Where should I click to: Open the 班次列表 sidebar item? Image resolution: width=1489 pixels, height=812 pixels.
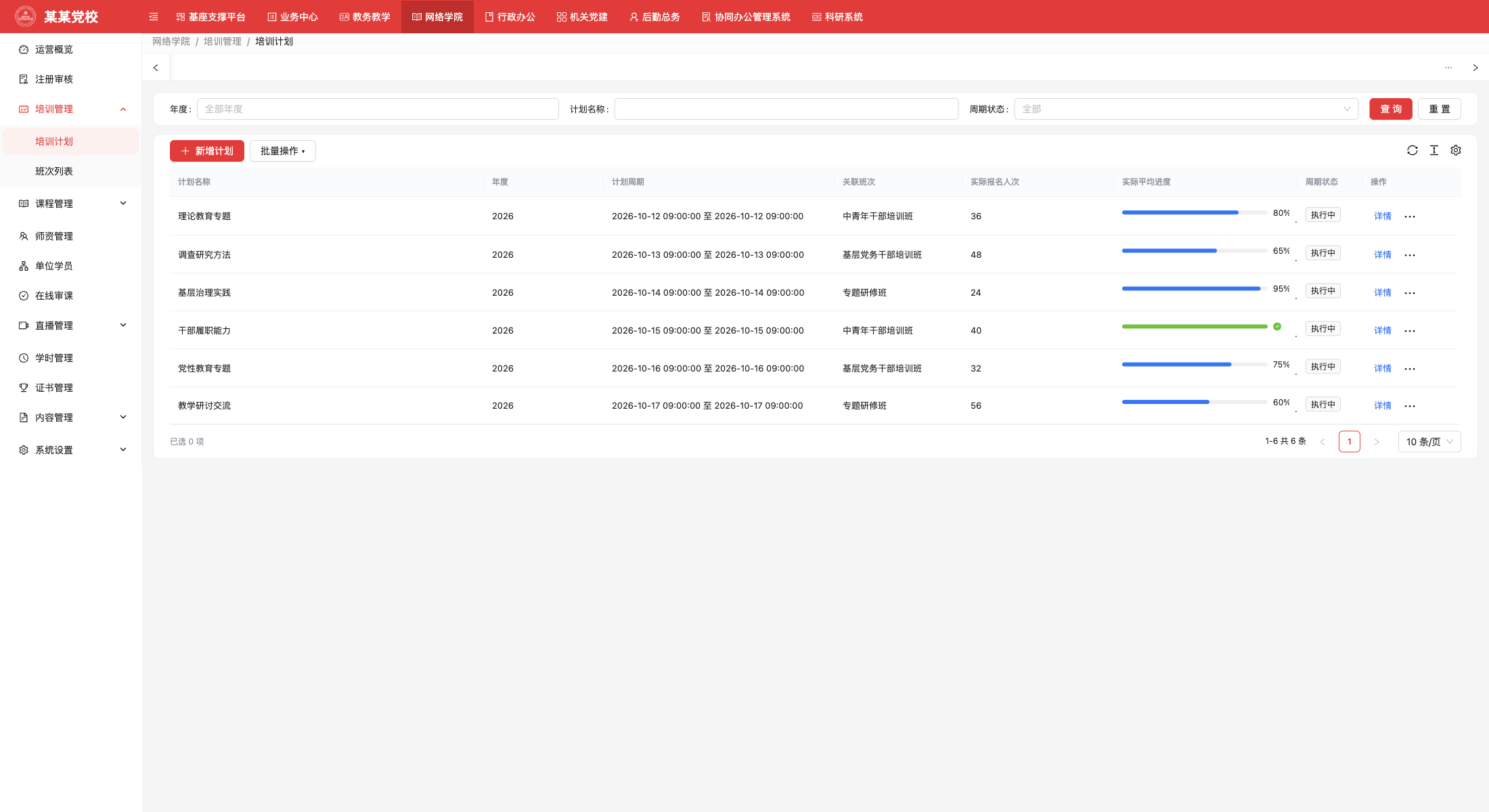coord(71,171)
